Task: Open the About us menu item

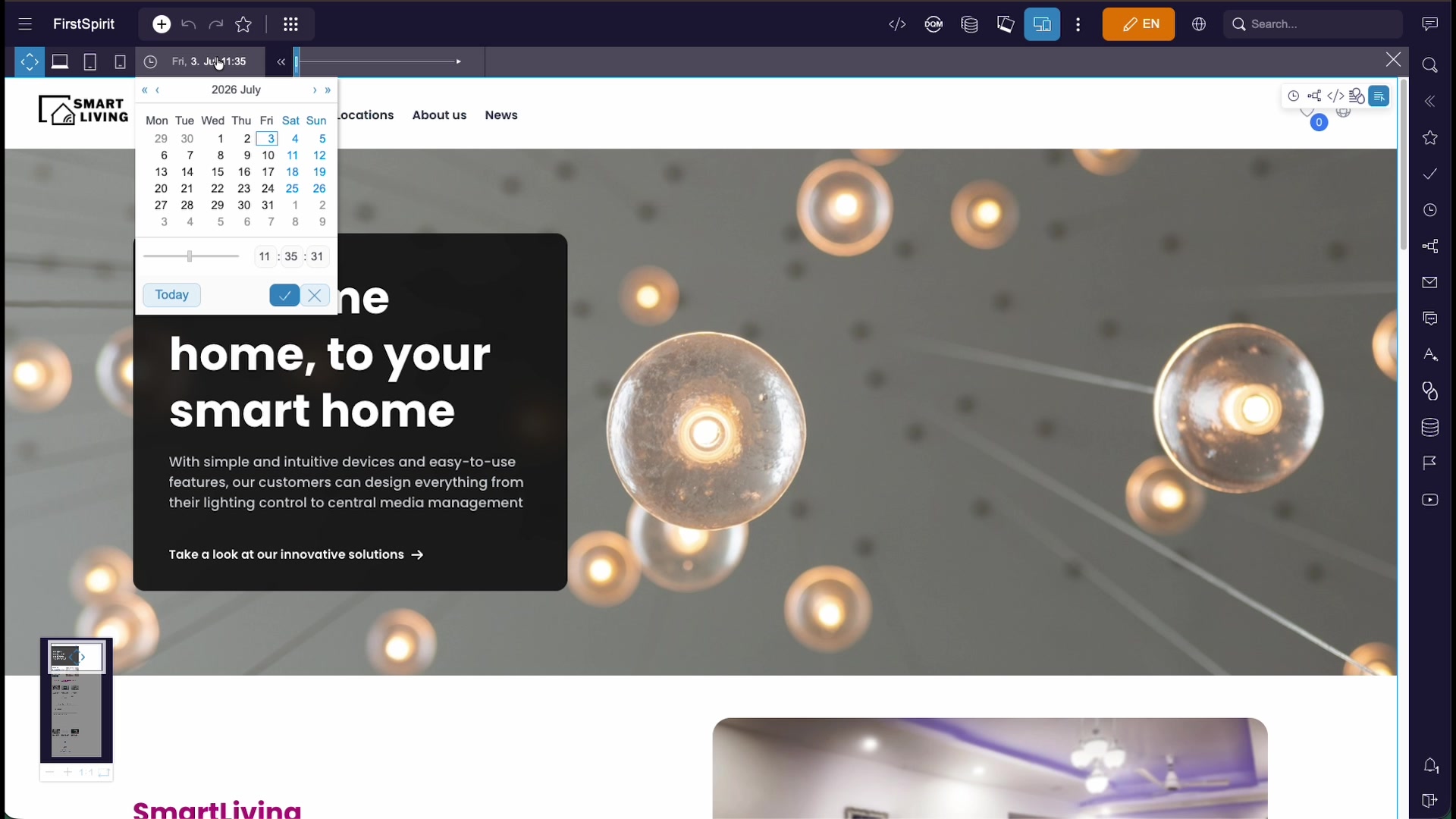Action: 439,115
